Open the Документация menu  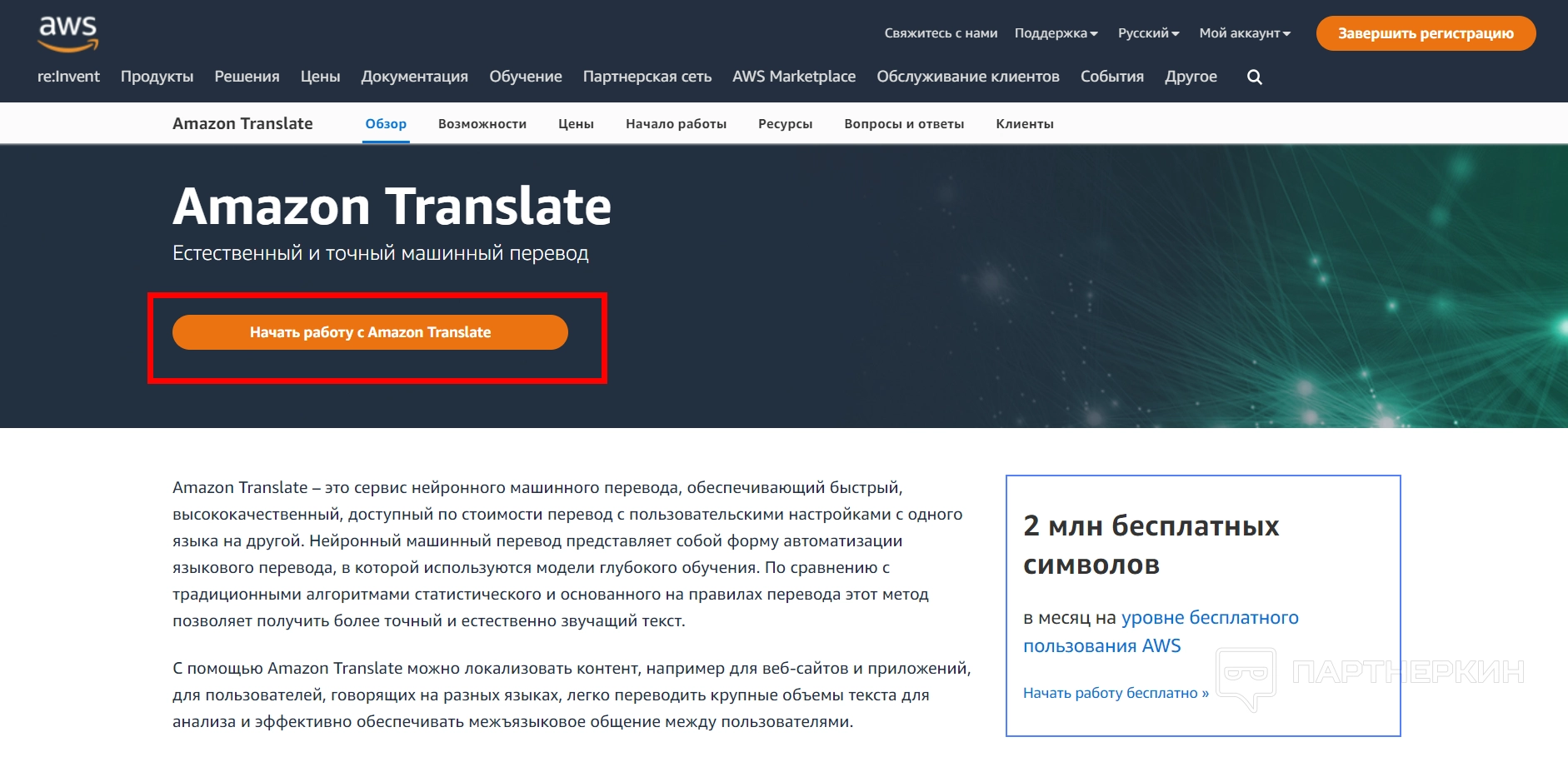tap(414, 77)
